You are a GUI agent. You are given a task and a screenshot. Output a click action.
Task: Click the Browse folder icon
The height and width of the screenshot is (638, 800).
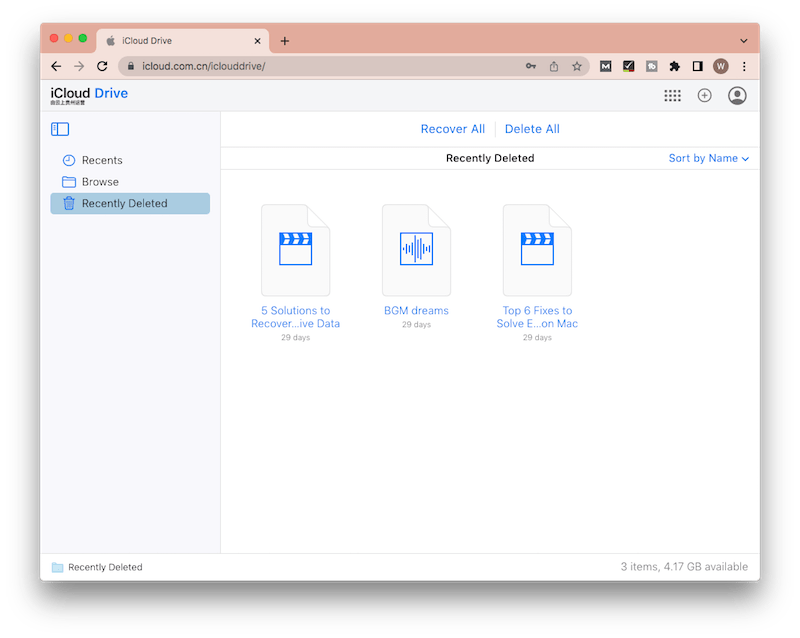click(69, 181)
